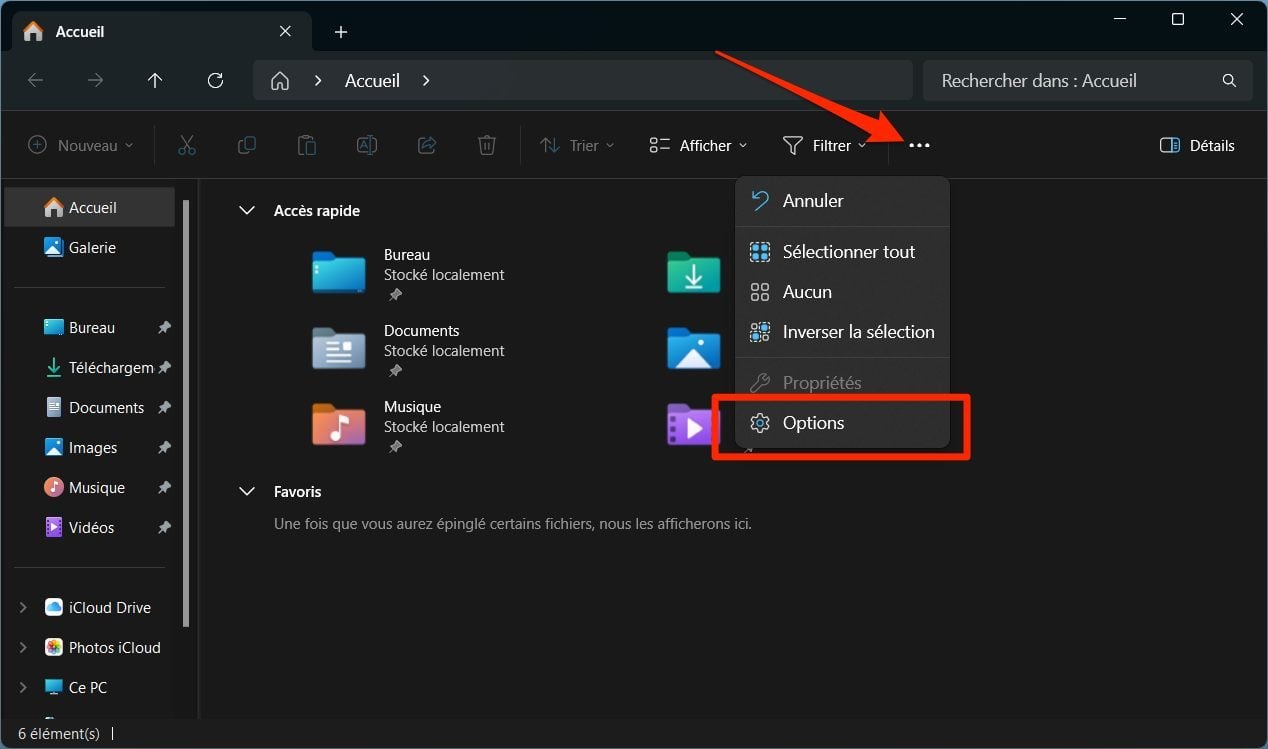Choose Inverser la sélection

tap(842, 332)
